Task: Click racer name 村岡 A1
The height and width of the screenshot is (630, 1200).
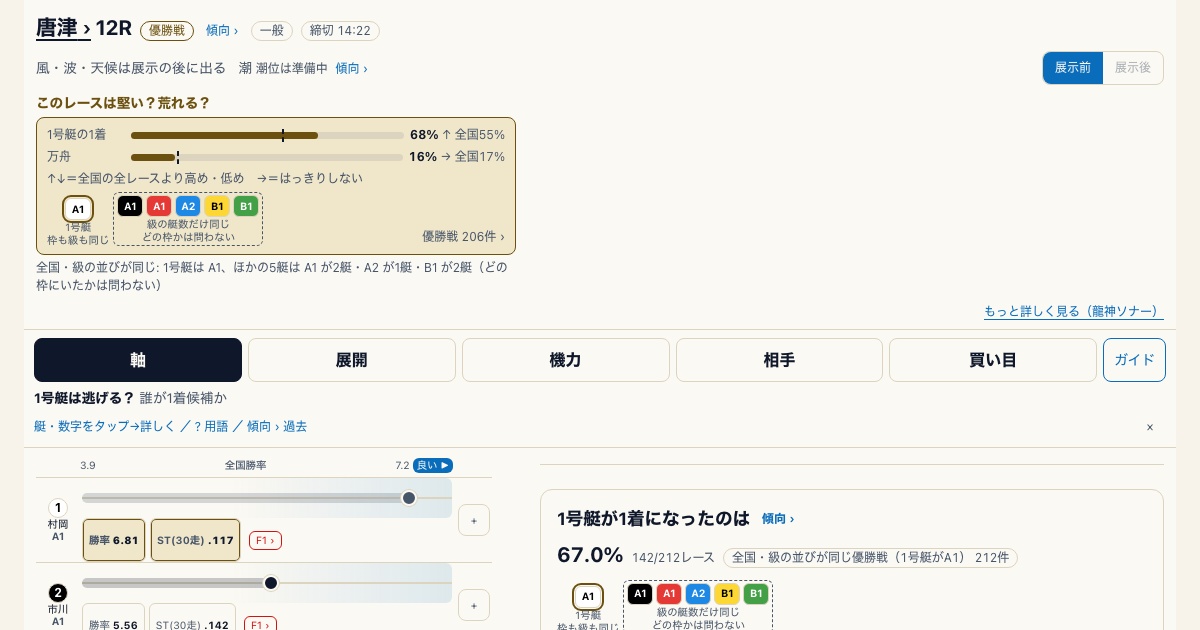Action: coord(58,530)
